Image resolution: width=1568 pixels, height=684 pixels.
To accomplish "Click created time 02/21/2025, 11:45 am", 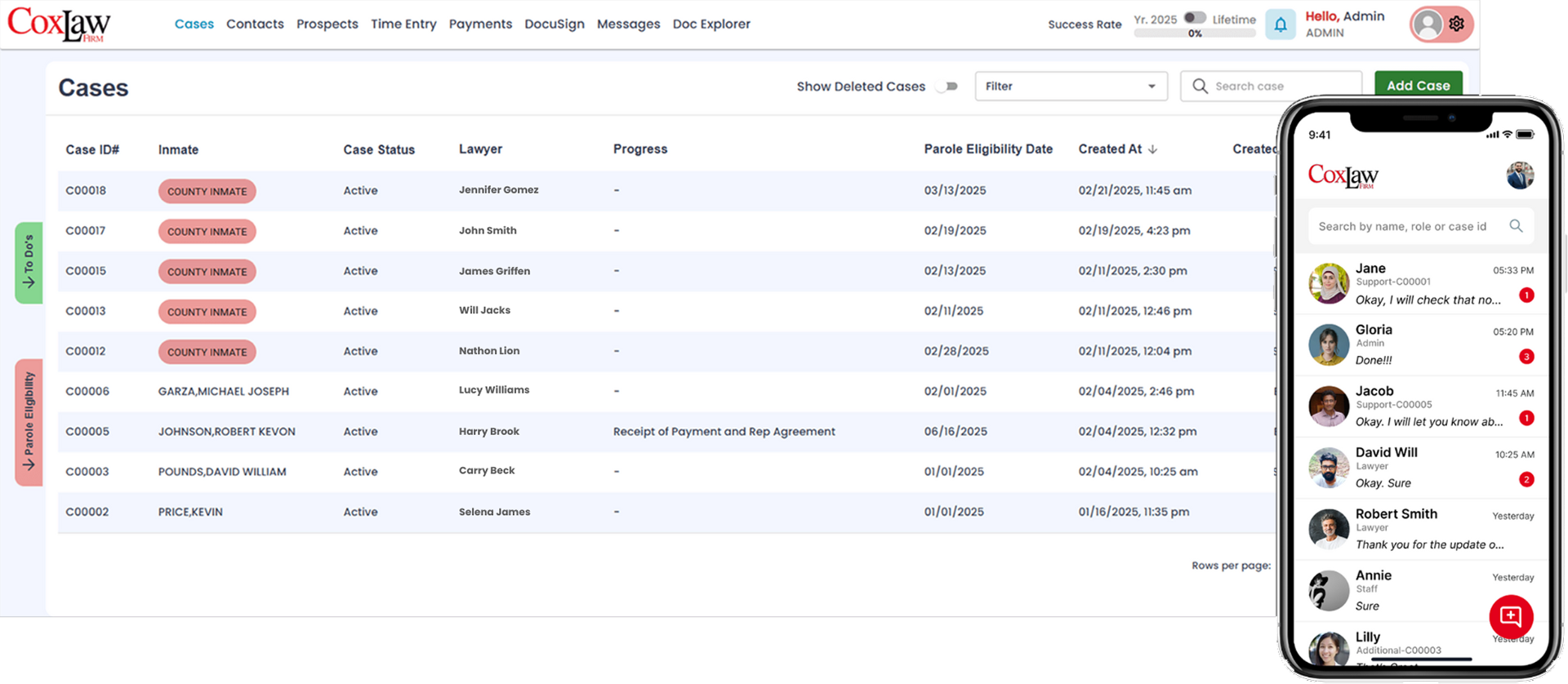I will click(1134, 191).
